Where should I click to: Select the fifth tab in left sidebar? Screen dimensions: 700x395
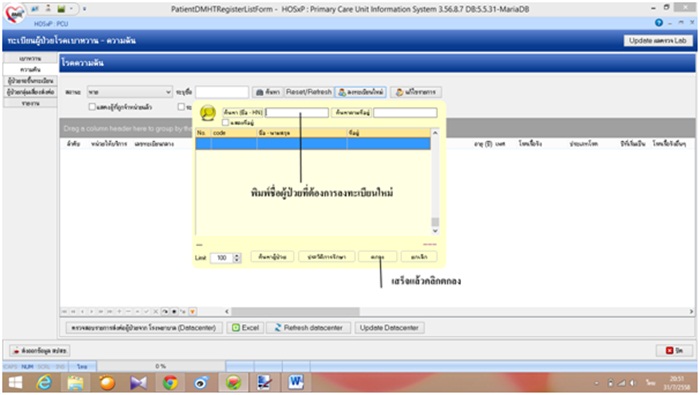click(30, 103)
